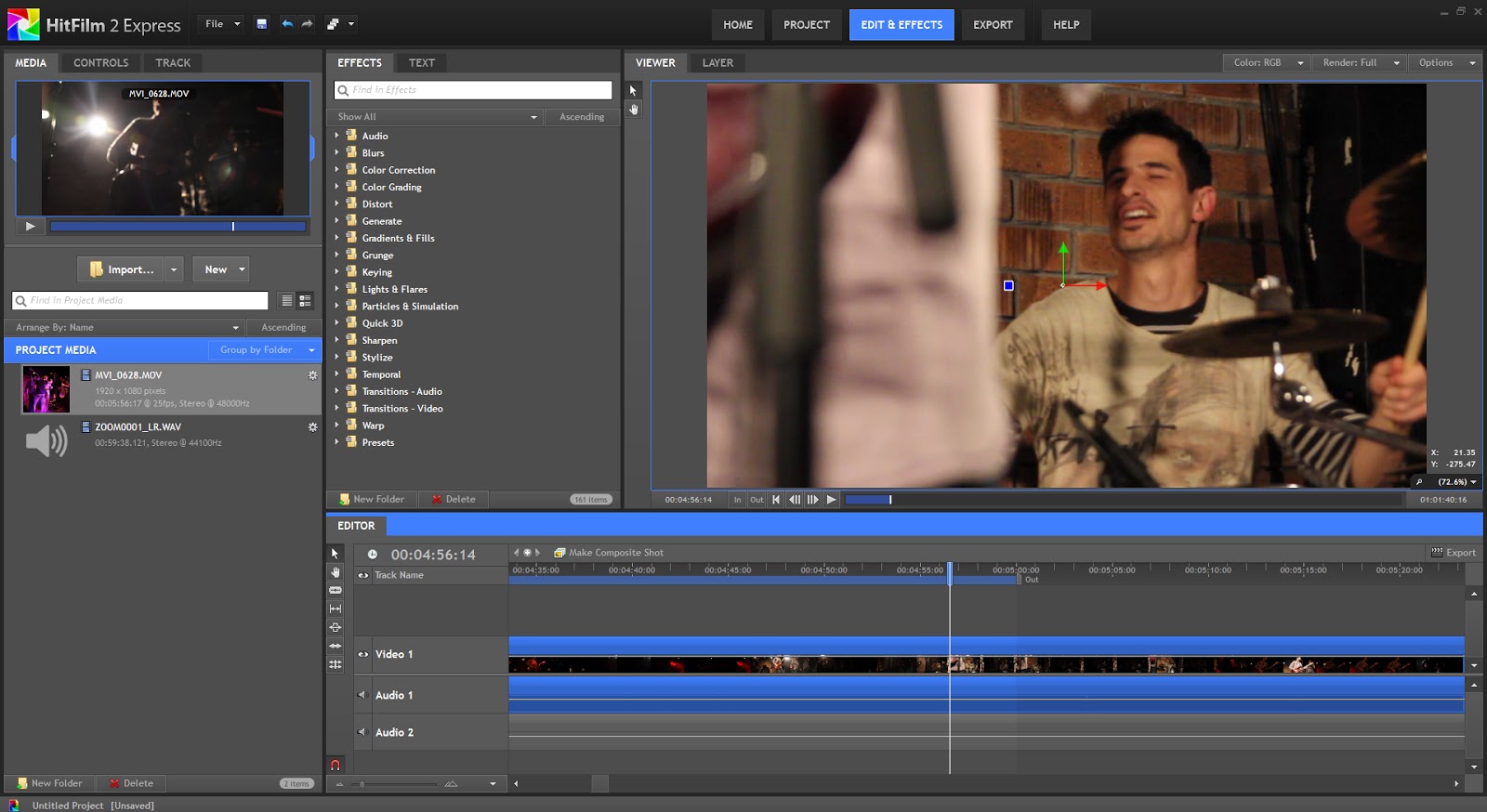Image resolution: width=1487 pixels, height=812 pixels.
Task: Toggle visibility of the Video 1 track
Action: (363, 655)
